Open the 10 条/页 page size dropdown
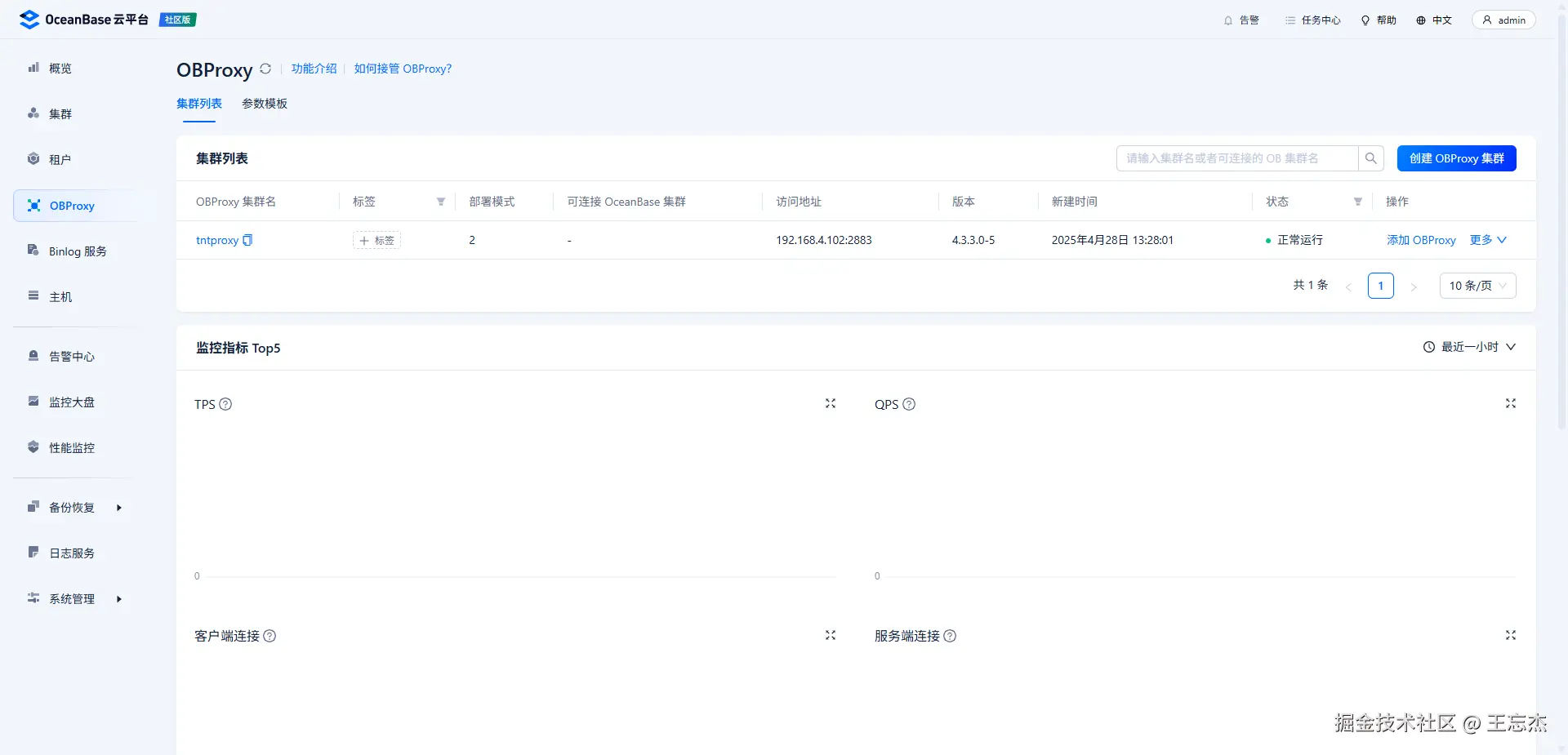This screenshot has width=1568, height=755. tap(1478, 286)
